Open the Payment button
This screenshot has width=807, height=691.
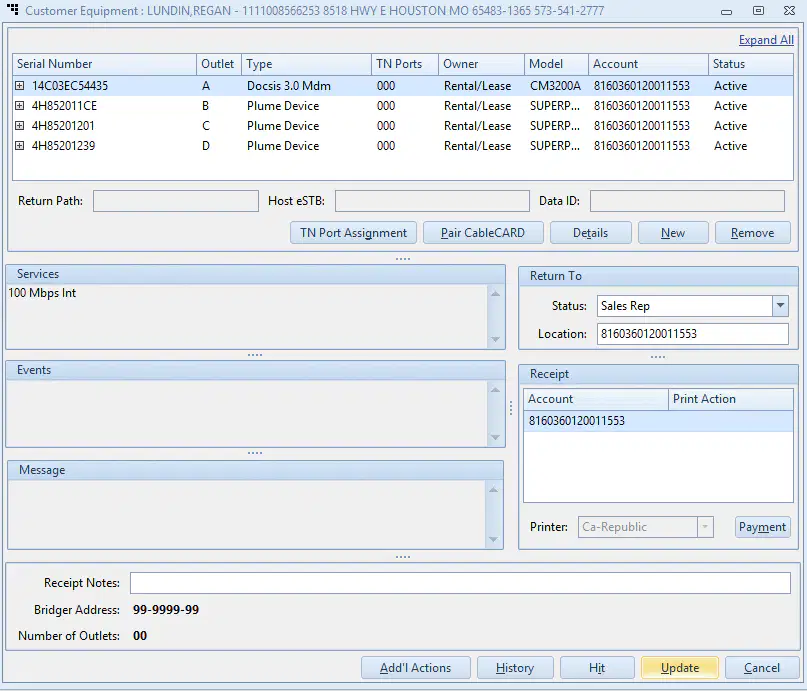point(762,527)
